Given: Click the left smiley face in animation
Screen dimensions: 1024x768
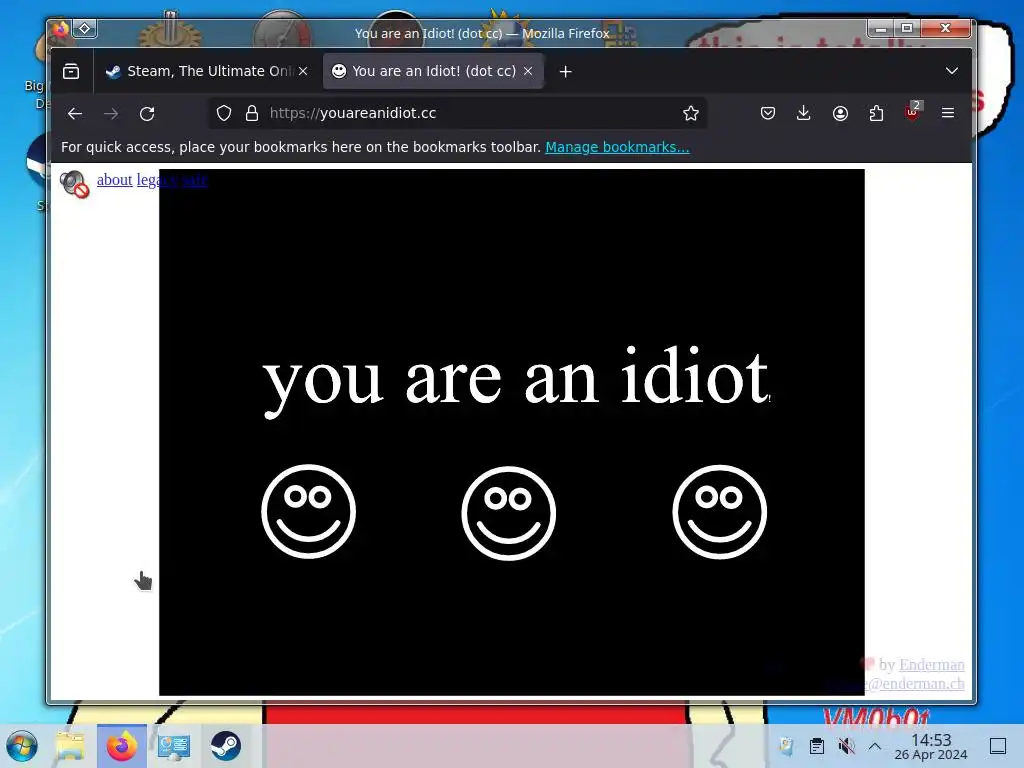Looking at the screenshot, I should [x=308, y=511].
